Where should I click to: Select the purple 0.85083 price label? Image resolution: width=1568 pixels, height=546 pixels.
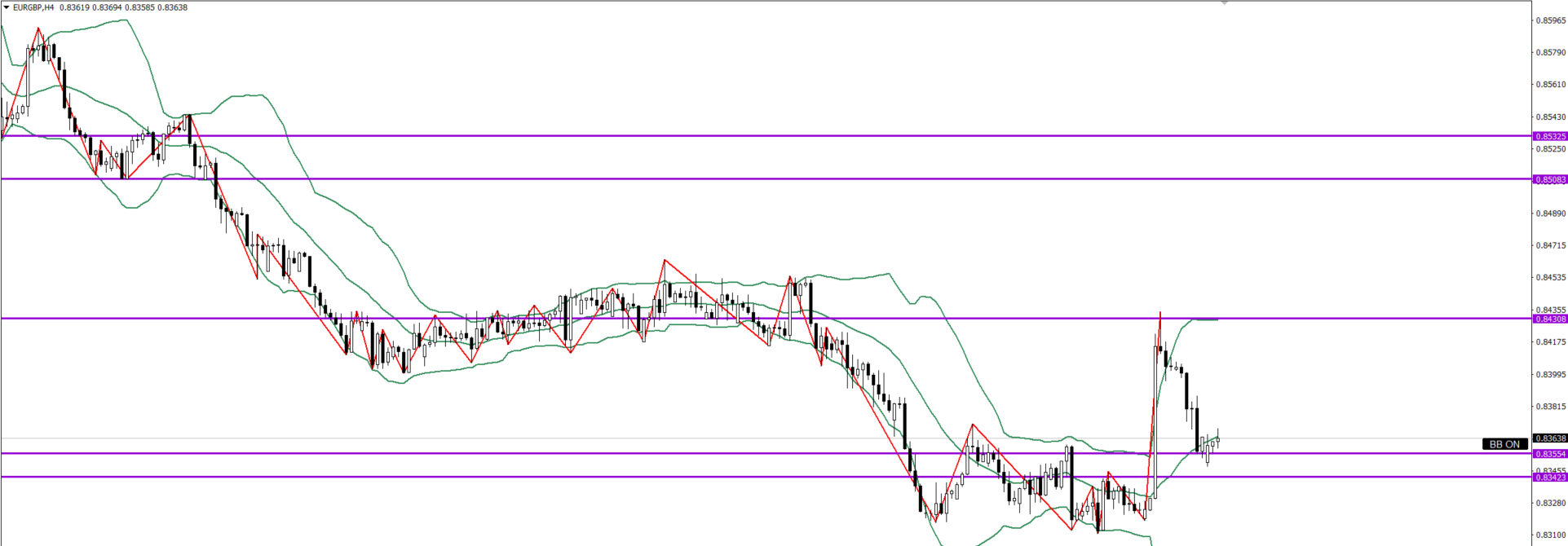tap(1550, 179)
